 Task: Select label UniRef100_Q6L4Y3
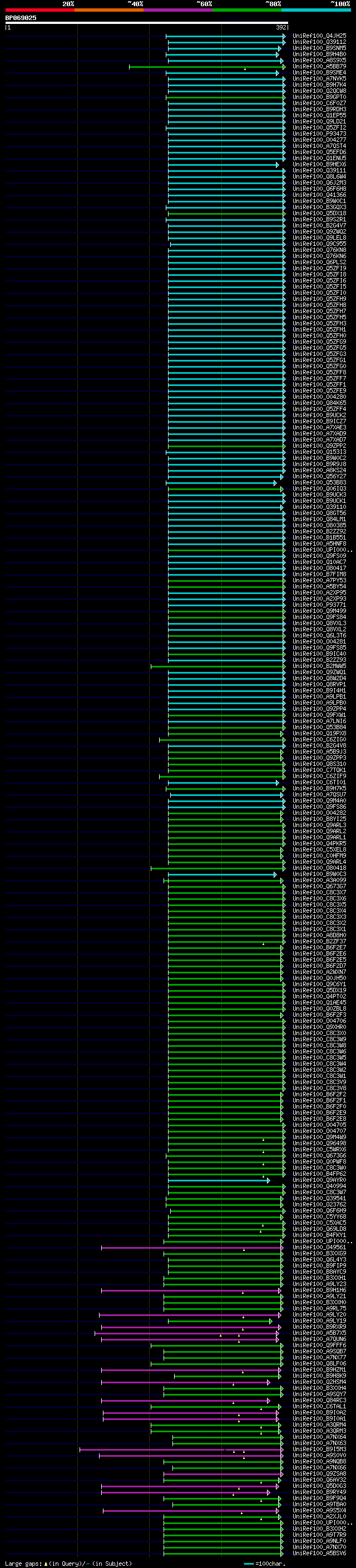point(319,1259)
